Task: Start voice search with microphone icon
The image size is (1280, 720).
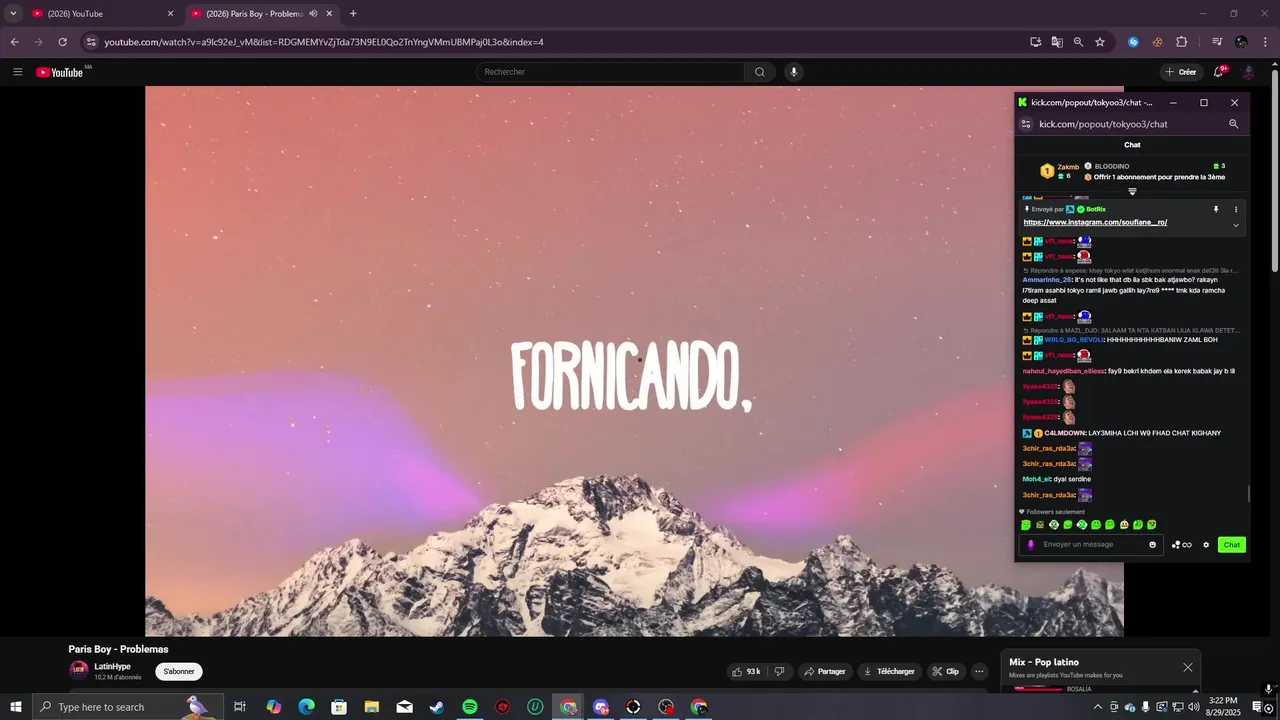Action: [x=794, y=72]
